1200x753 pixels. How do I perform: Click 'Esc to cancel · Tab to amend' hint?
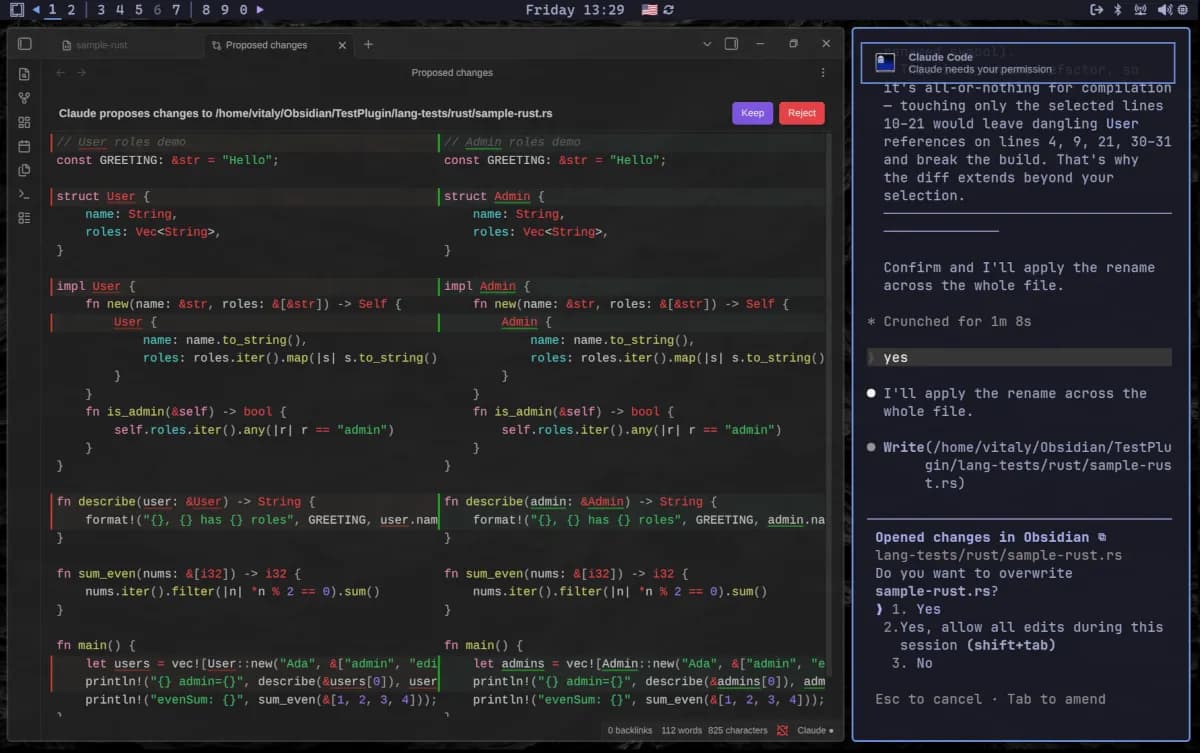[x=990, y=699]
